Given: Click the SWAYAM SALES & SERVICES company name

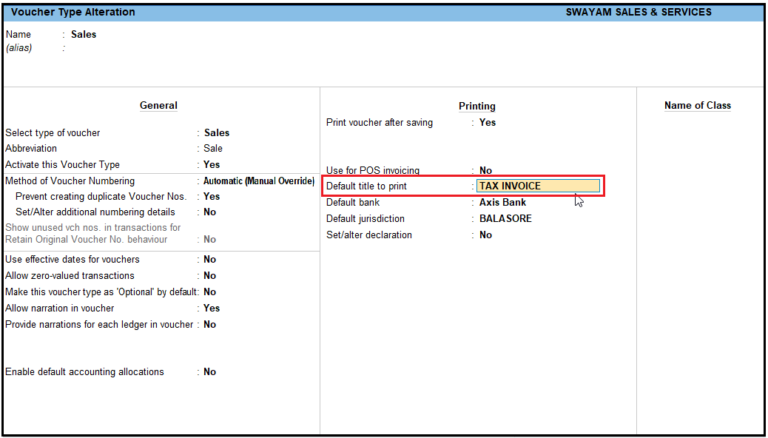Looking at the screenshot, I should coord(639,12).
